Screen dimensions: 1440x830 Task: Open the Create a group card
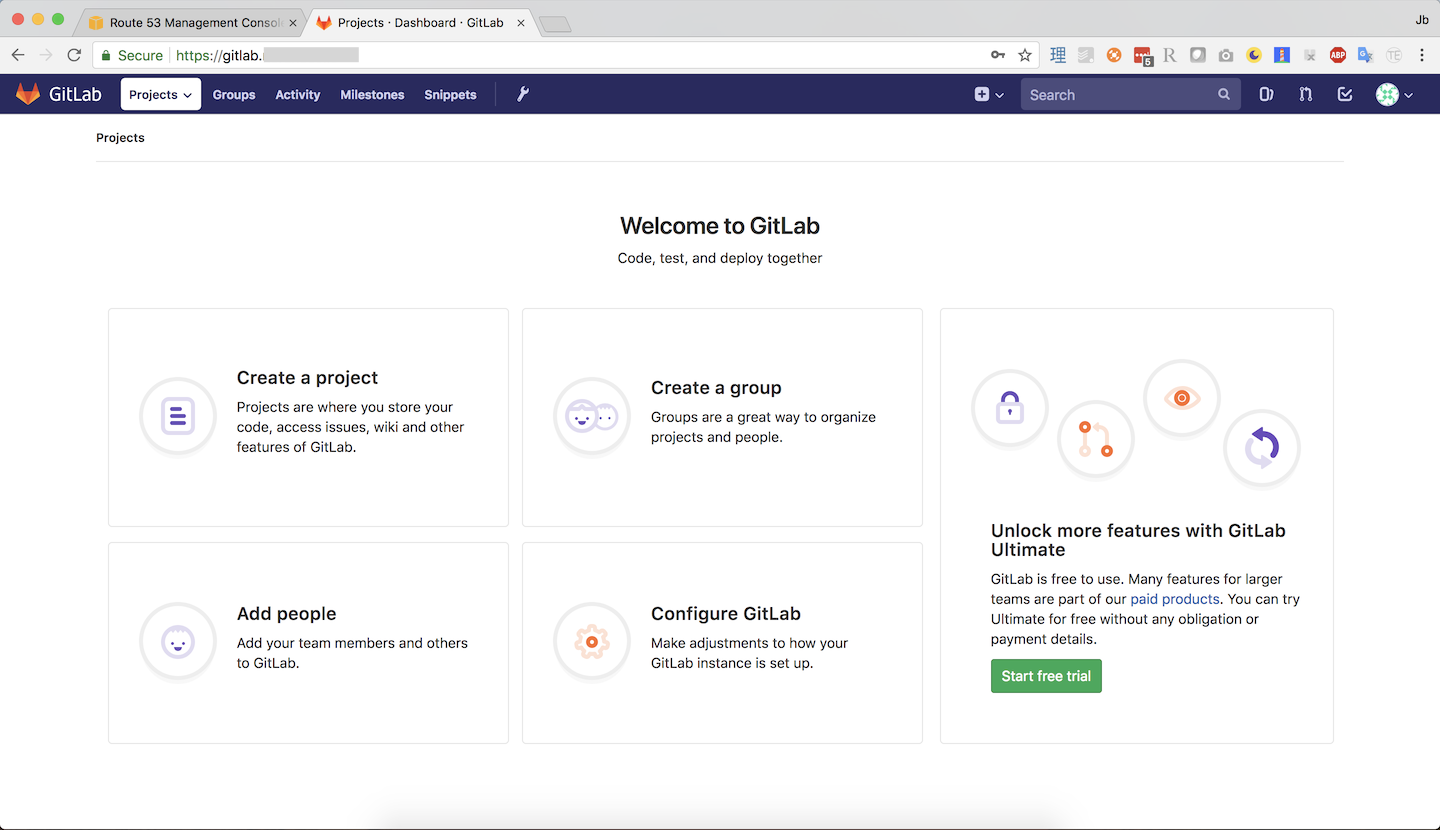[x=722, y=417]
